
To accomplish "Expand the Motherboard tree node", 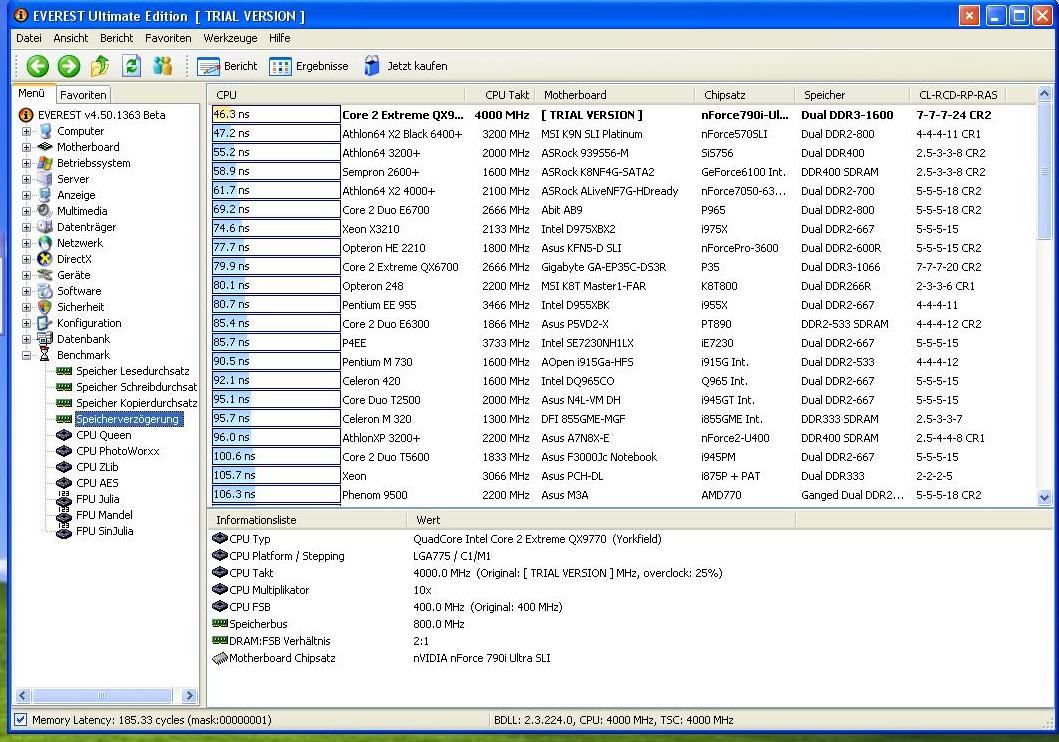I will tap(26, 147).
